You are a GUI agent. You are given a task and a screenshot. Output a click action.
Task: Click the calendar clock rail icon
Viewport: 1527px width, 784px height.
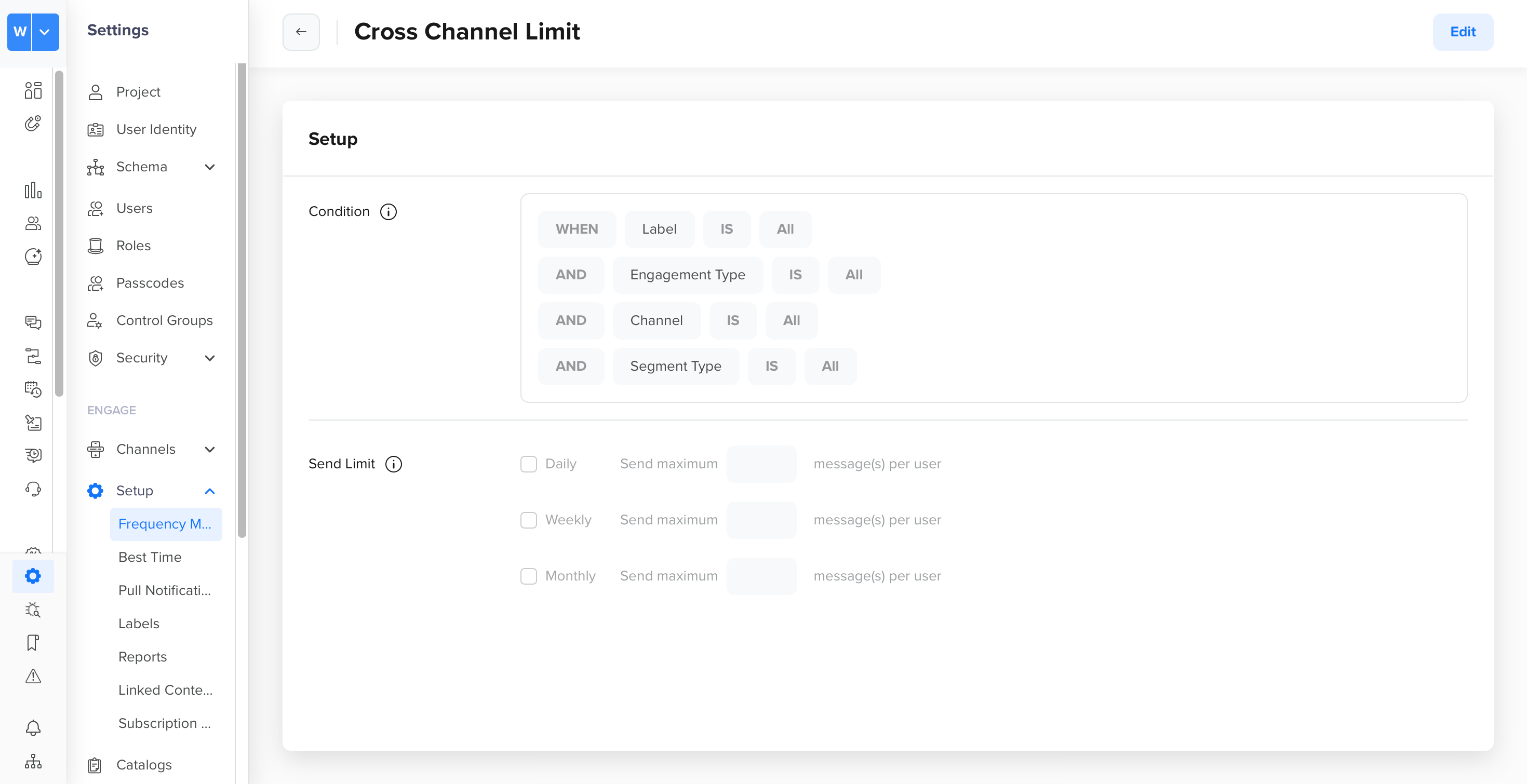click(33, 389)
